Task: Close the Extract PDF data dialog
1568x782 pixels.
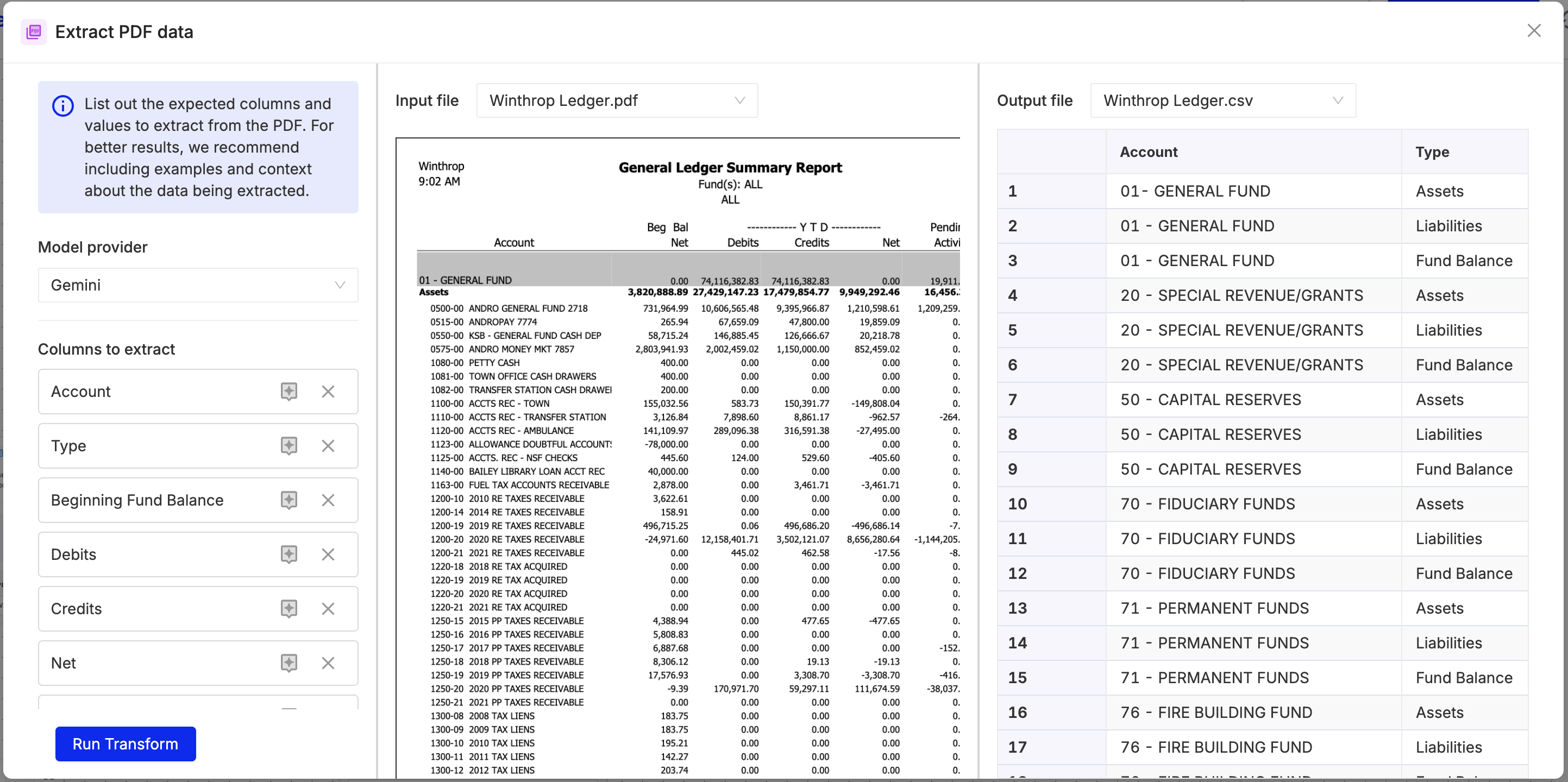Action: tap(1533, 30)
